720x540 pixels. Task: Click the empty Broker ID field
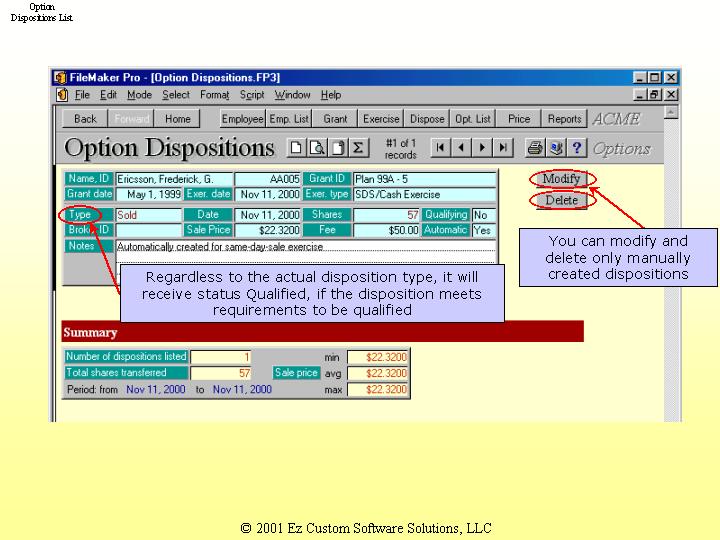click(149, 230)
